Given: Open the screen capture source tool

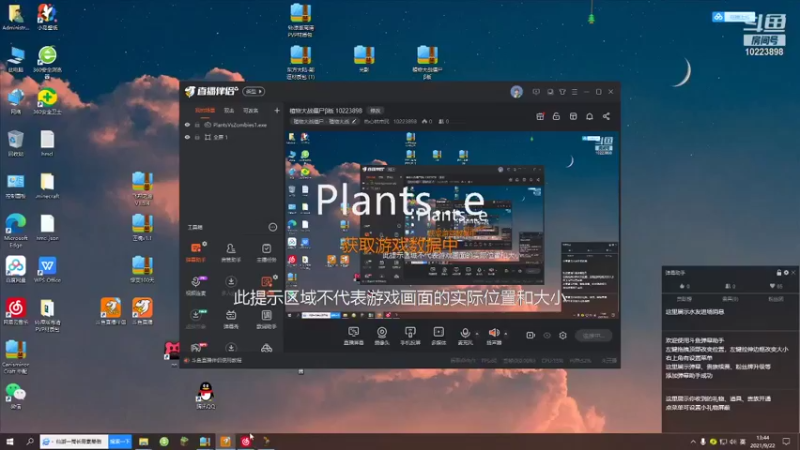Looking at the screenshot, I should (353, 335).
